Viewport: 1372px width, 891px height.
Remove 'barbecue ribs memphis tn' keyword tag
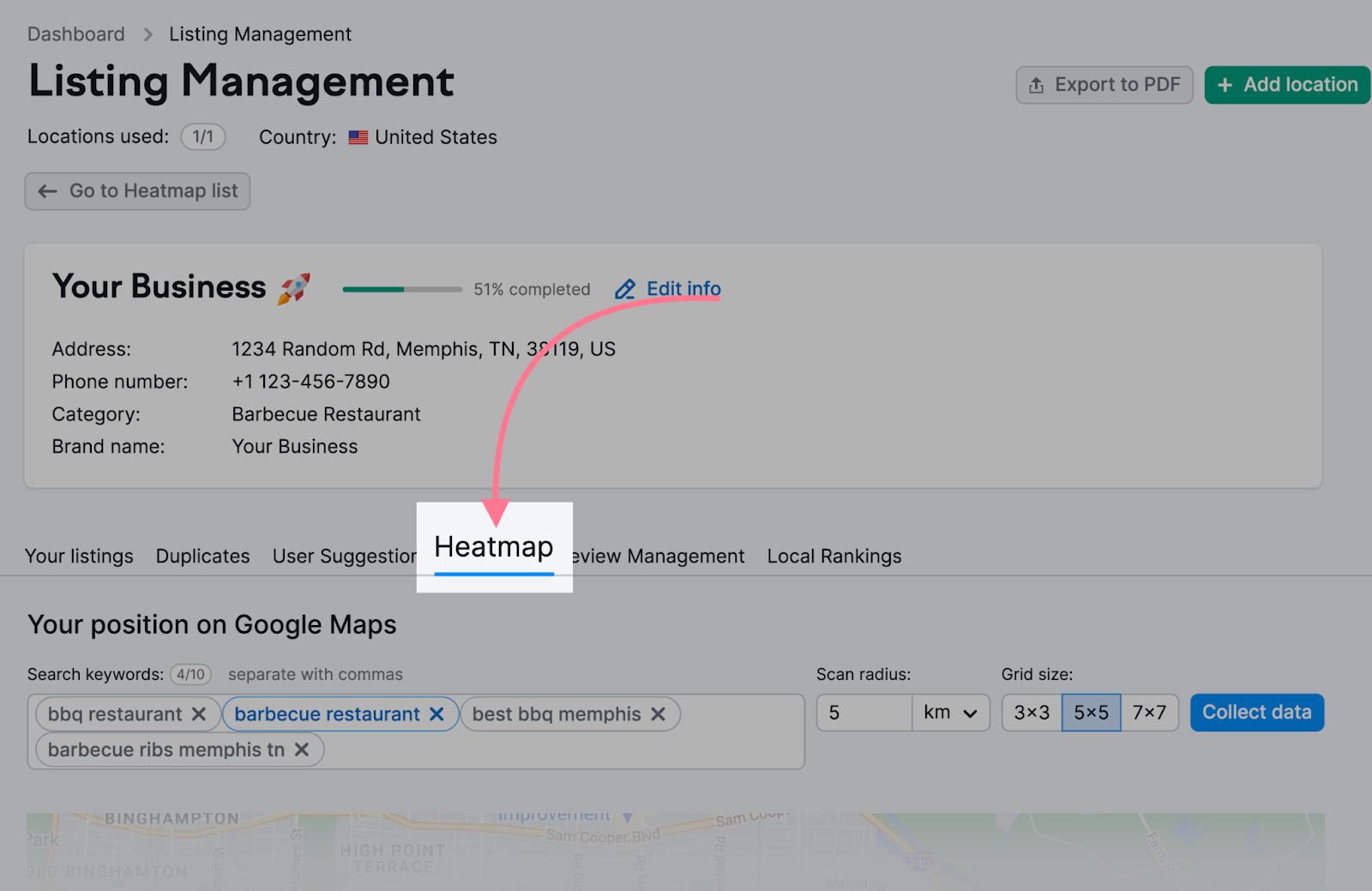click(302, 750)
